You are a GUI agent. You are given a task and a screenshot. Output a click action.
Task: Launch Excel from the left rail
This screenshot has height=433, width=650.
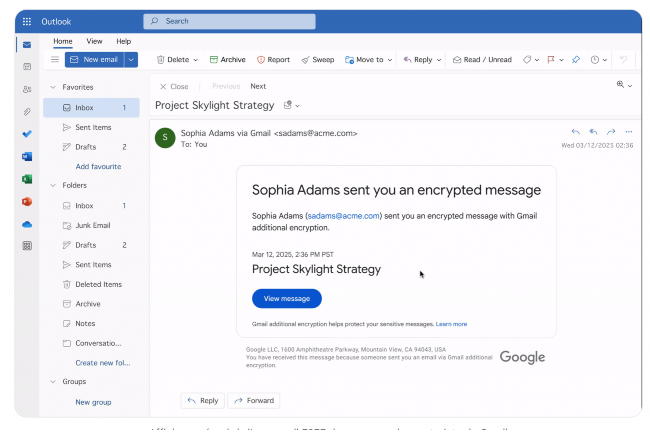(x=27, y=179)
